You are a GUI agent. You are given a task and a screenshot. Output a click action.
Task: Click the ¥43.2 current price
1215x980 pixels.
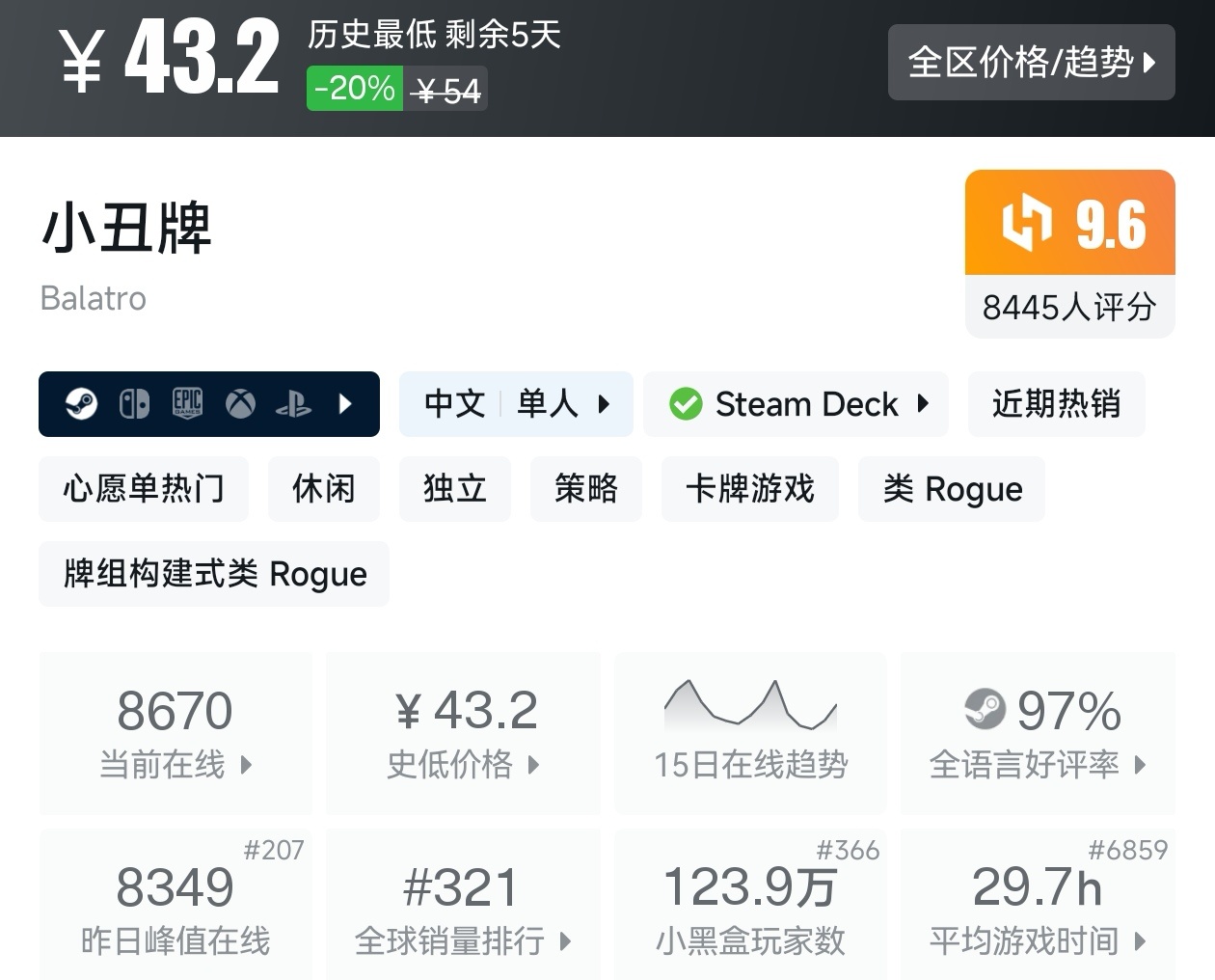[x=170, y=60]
